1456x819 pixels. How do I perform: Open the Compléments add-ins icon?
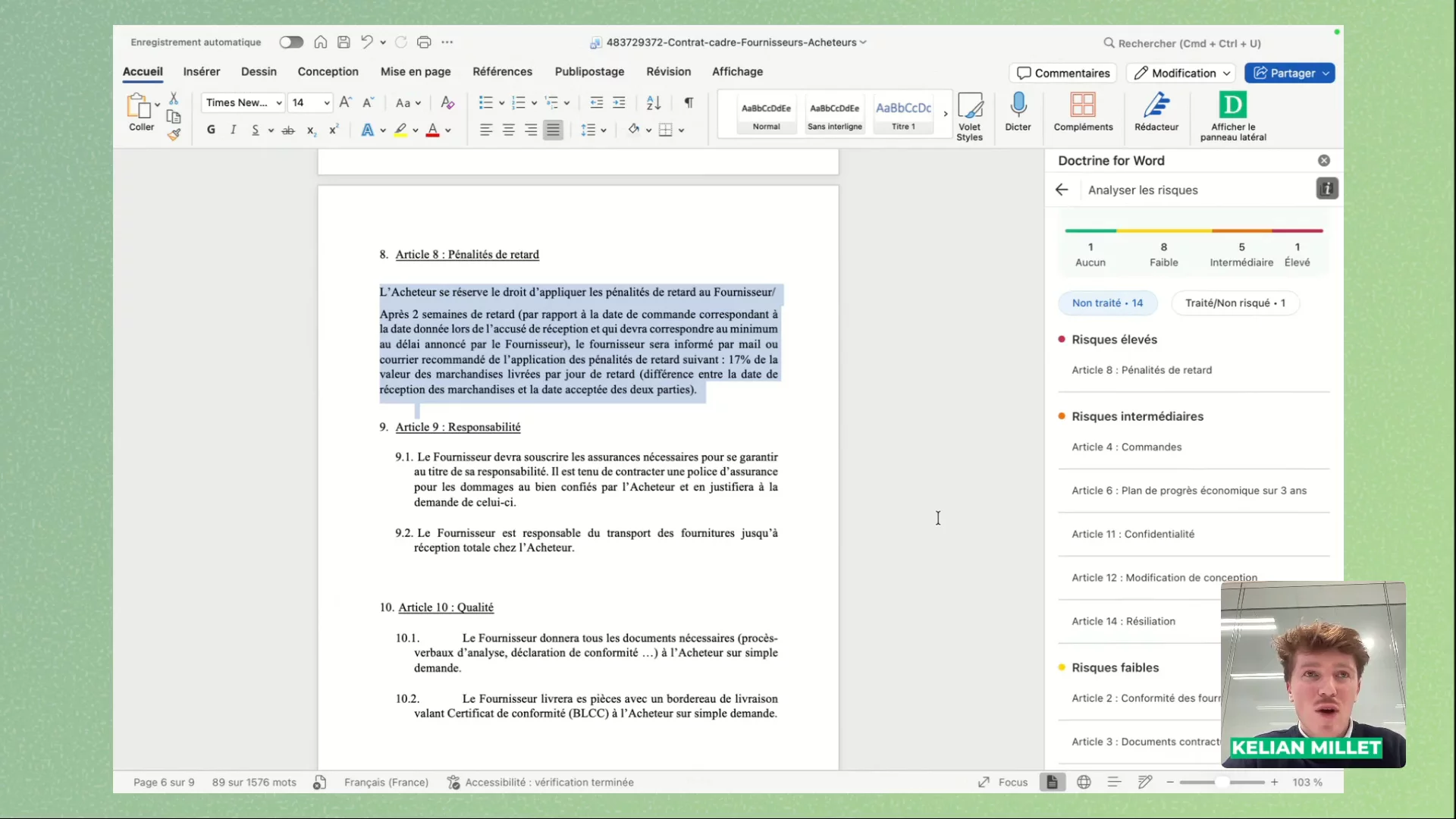[x=1082, y=105]
